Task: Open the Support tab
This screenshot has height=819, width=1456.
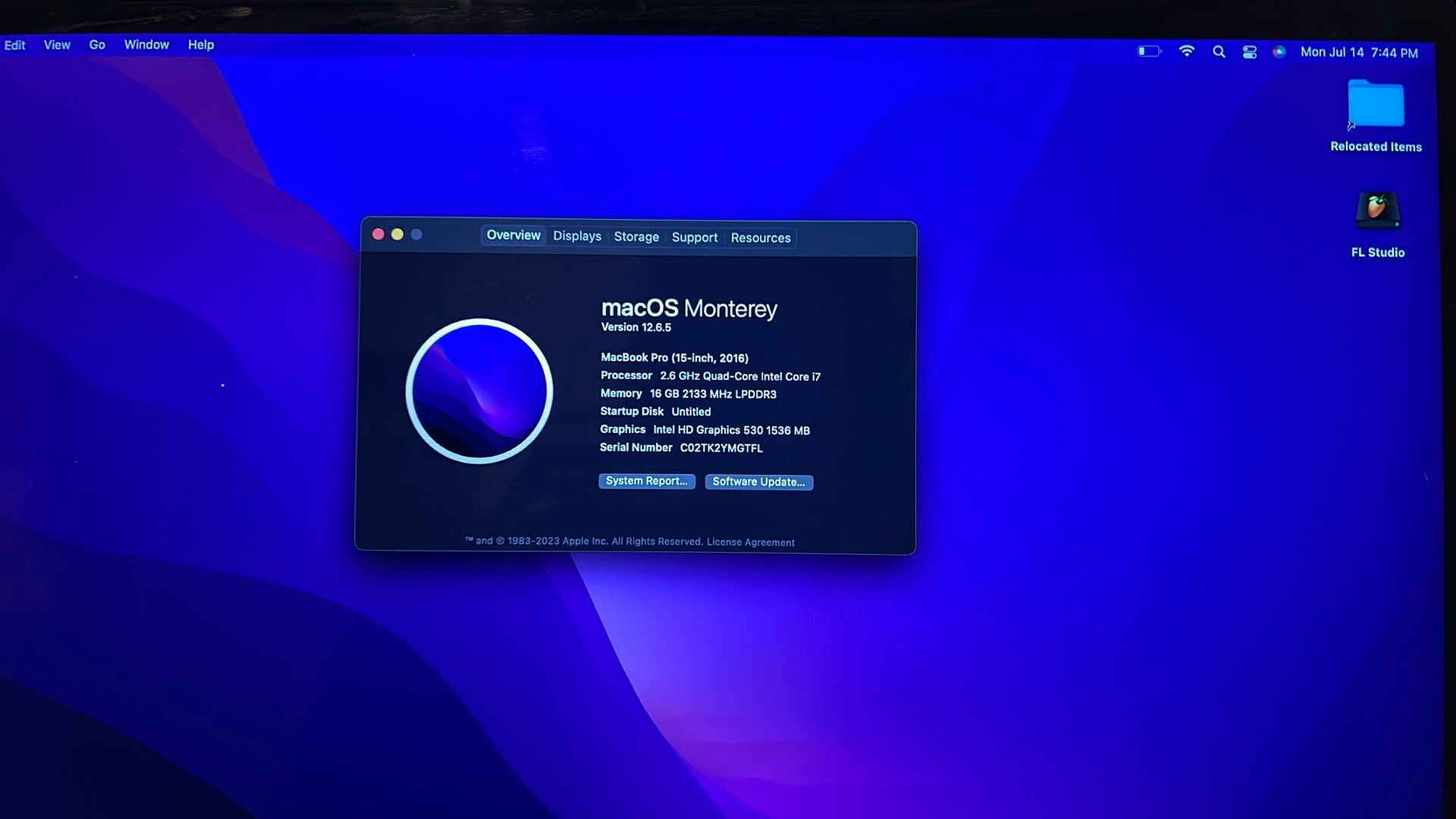Action: coord(695,237)
